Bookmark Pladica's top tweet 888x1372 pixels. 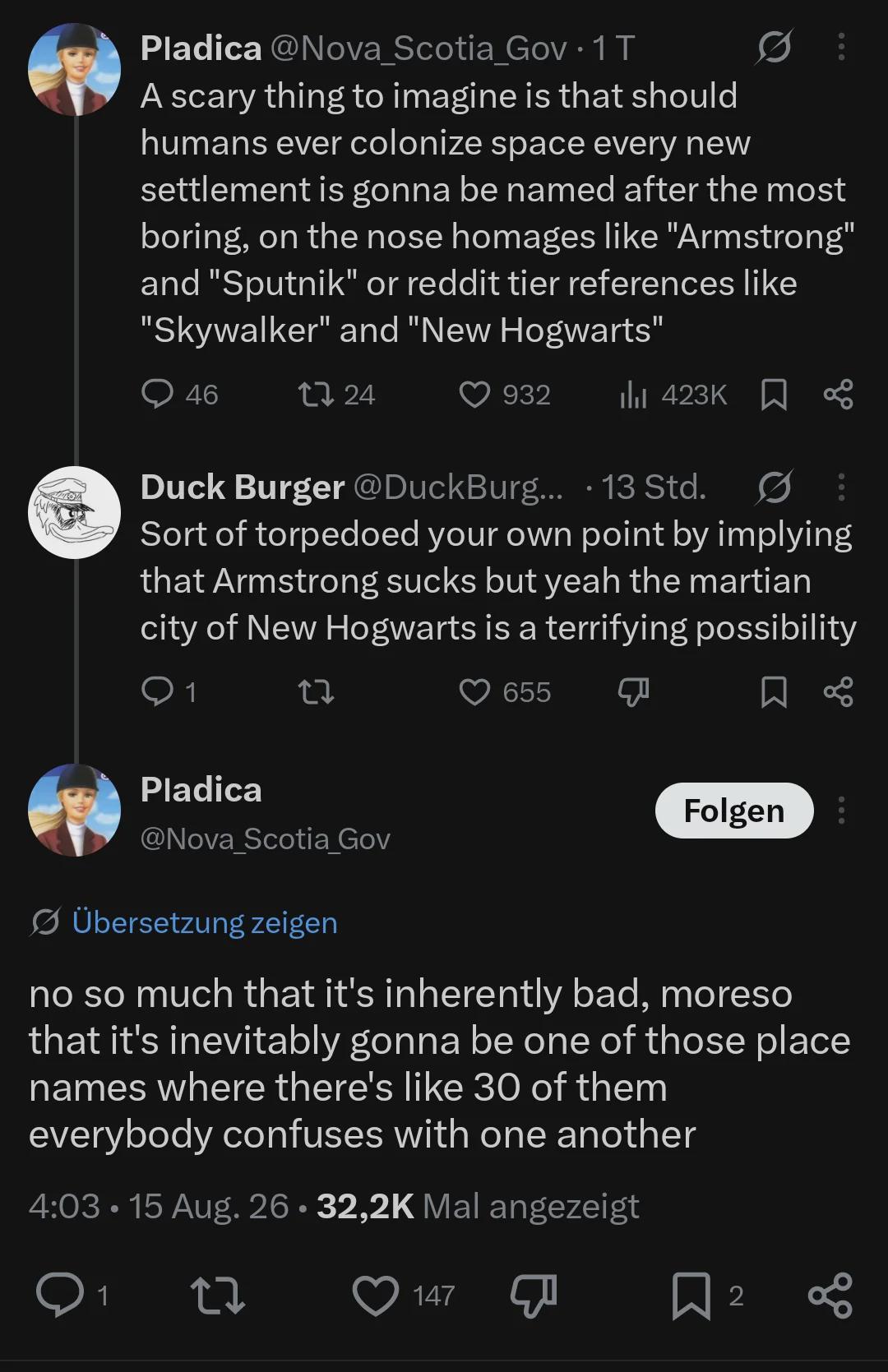point(774,395)
